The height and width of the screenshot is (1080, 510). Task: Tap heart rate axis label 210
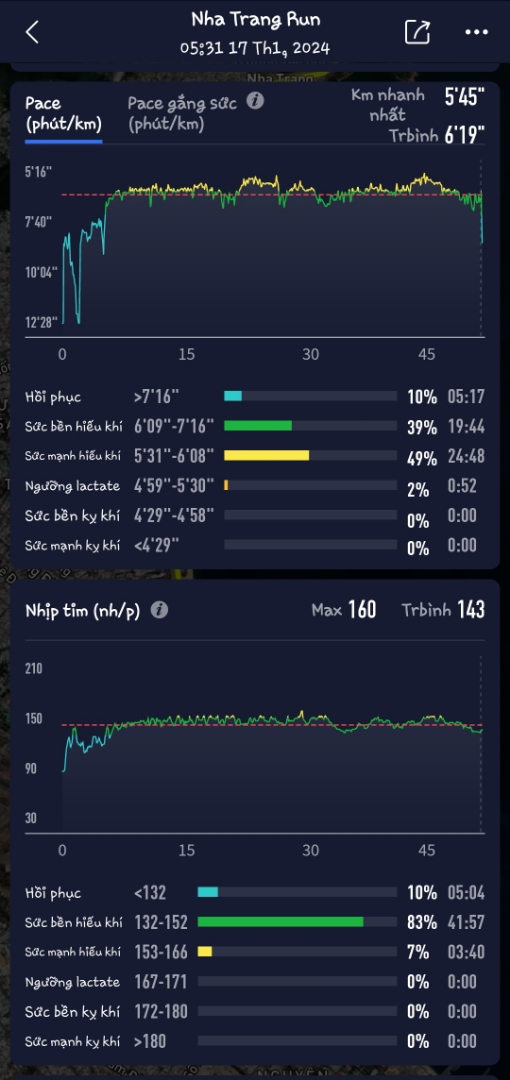tap(34, 668)
